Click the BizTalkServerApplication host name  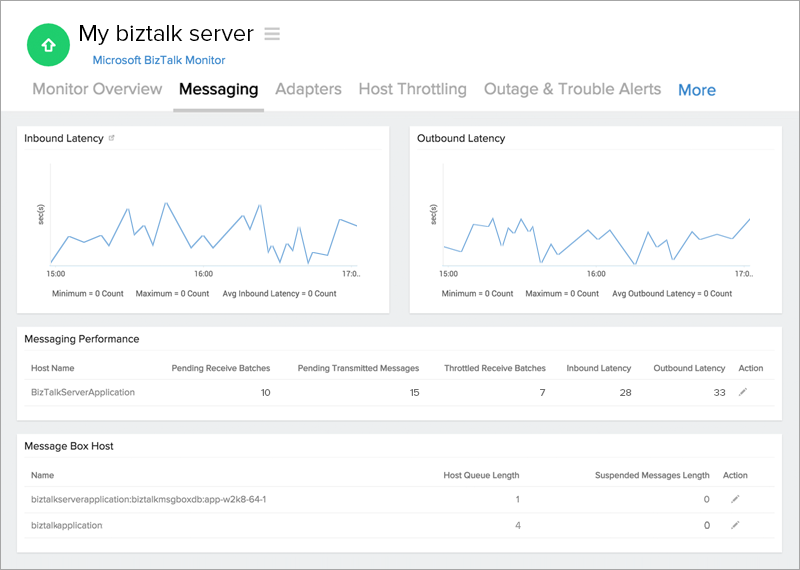click(83, 393)
